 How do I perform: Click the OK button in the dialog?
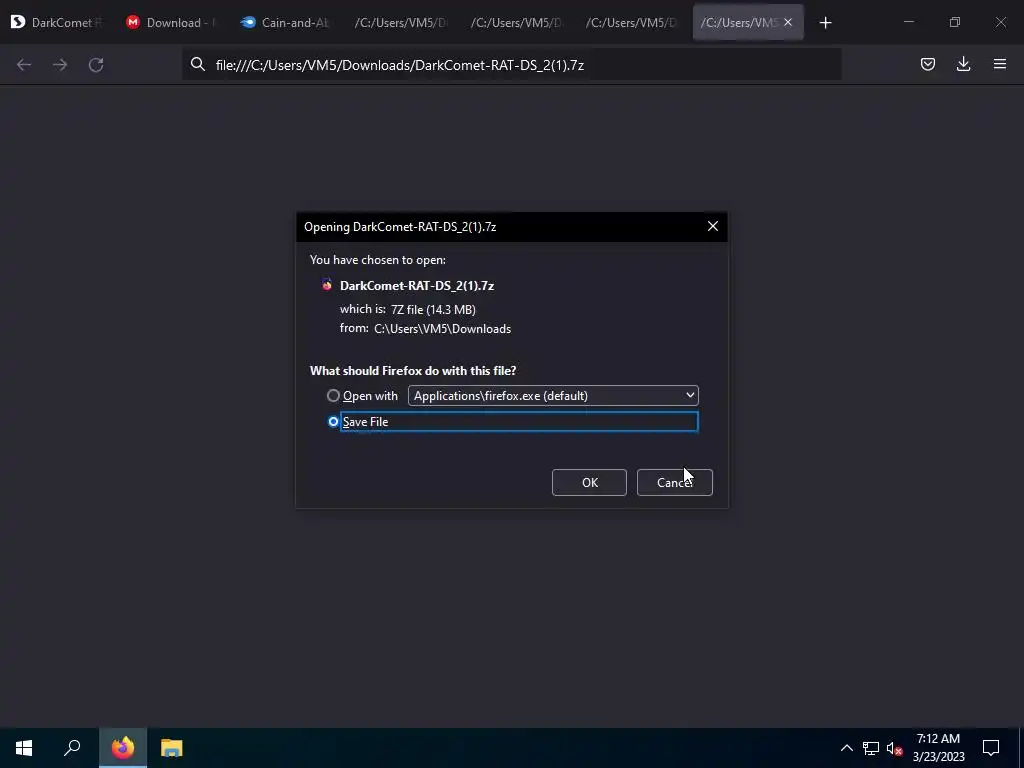(x=589, y=482)
